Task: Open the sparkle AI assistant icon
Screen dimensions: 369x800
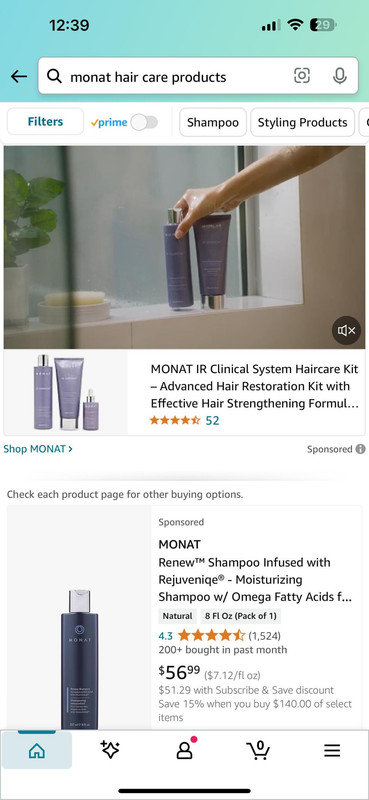Action: point(110,750)
